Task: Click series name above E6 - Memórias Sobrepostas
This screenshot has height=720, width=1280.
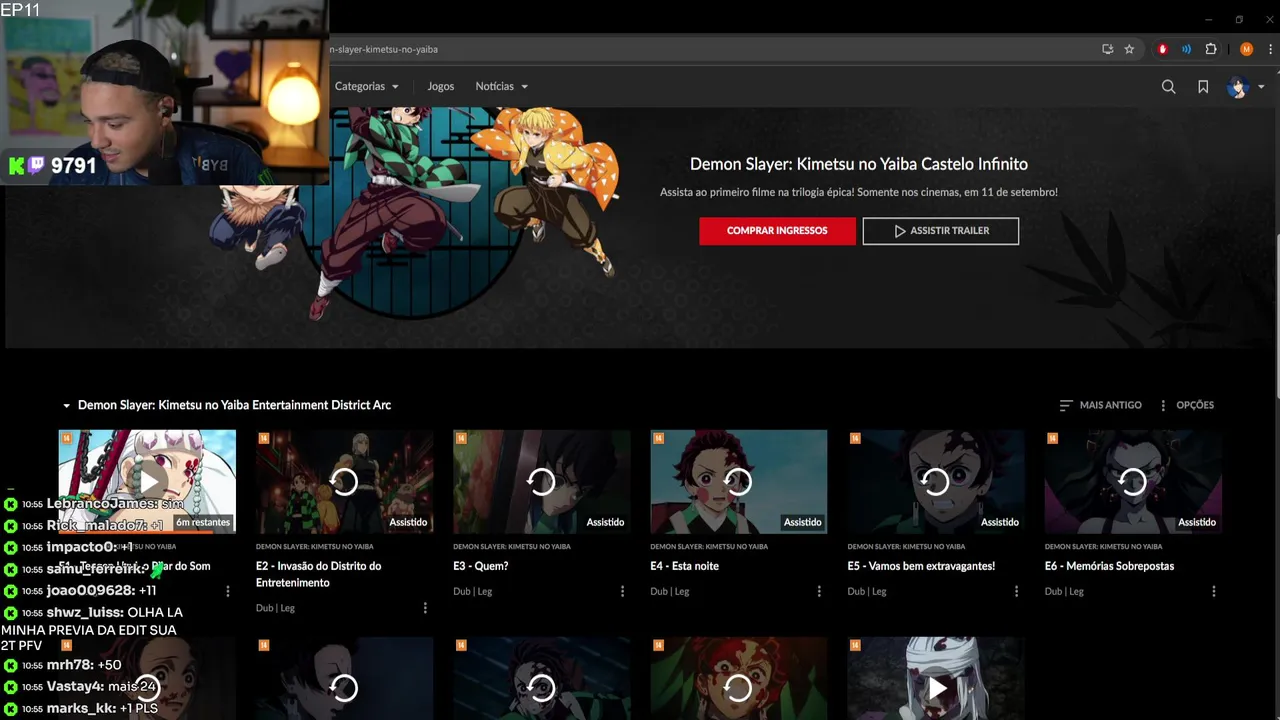Action: 1103,547
